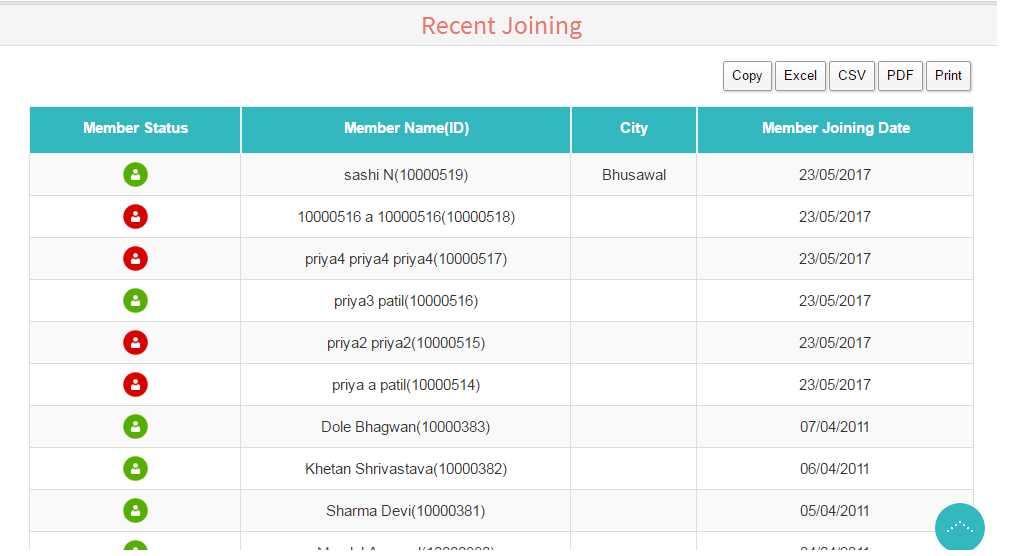Click red status icon for member 10000518
1011x556 pixels.
coord(136,217)
